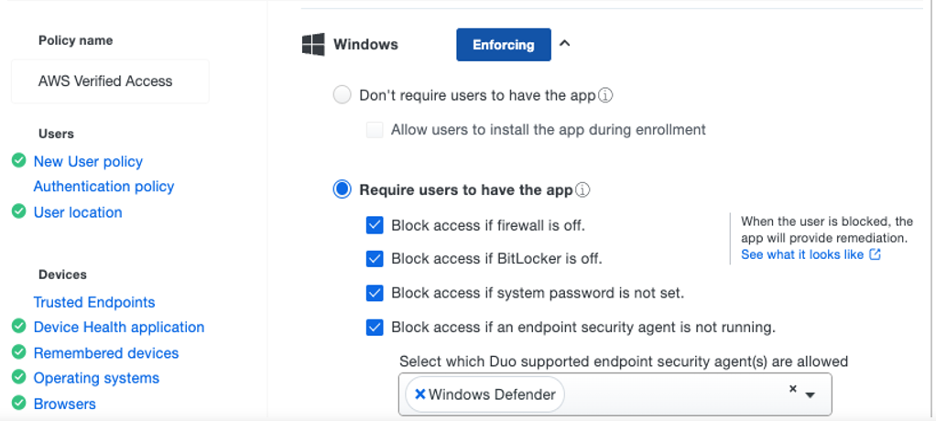936x422 pixels.
Task: Open the Authentication policy section
Action: tap(104, 186)
